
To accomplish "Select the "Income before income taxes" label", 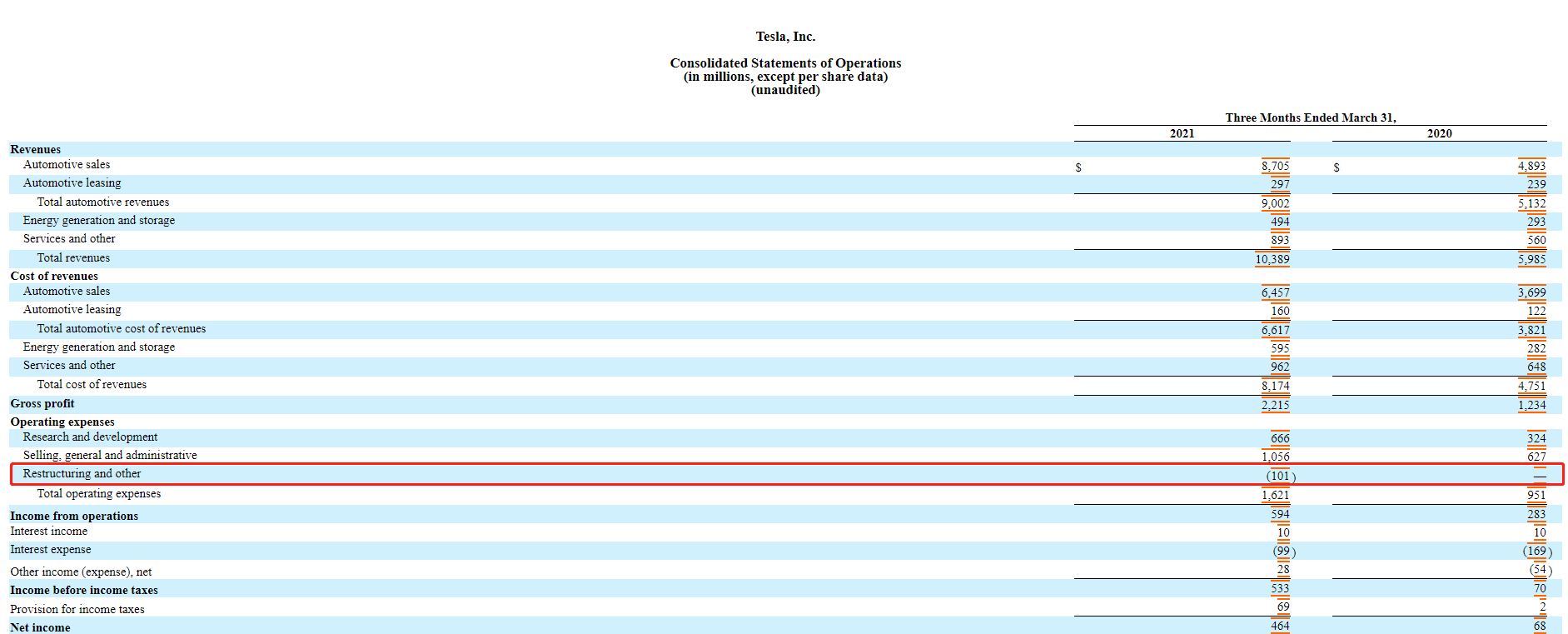I will (84, 590).
